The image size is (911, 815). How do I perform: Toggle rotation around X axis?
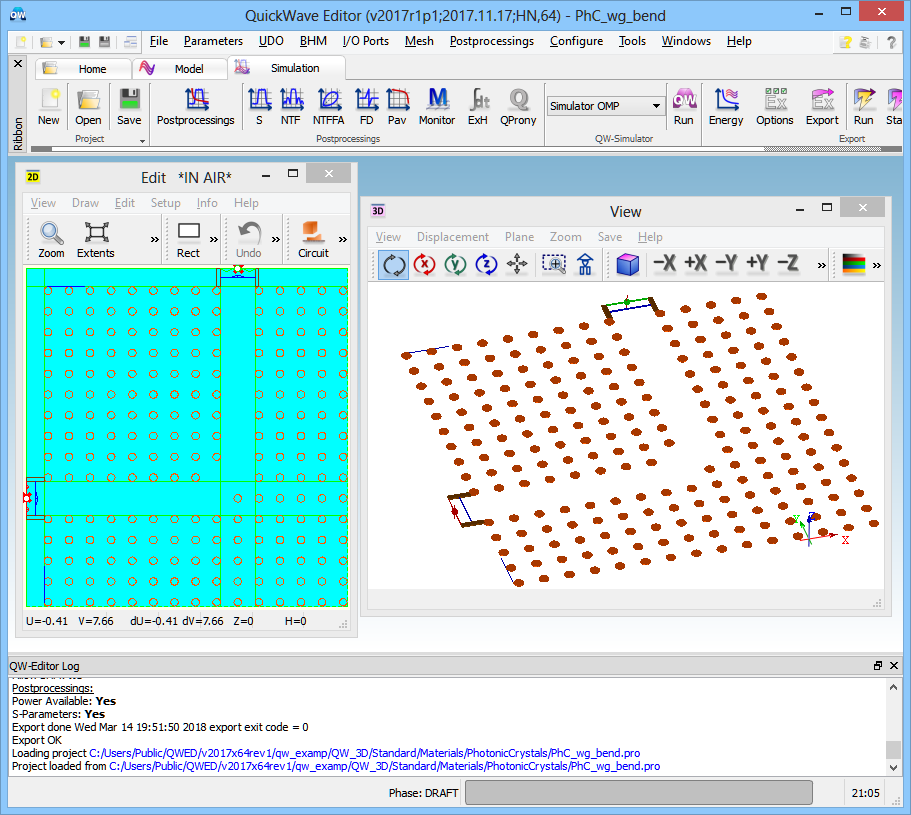click(x=424, y=265)
